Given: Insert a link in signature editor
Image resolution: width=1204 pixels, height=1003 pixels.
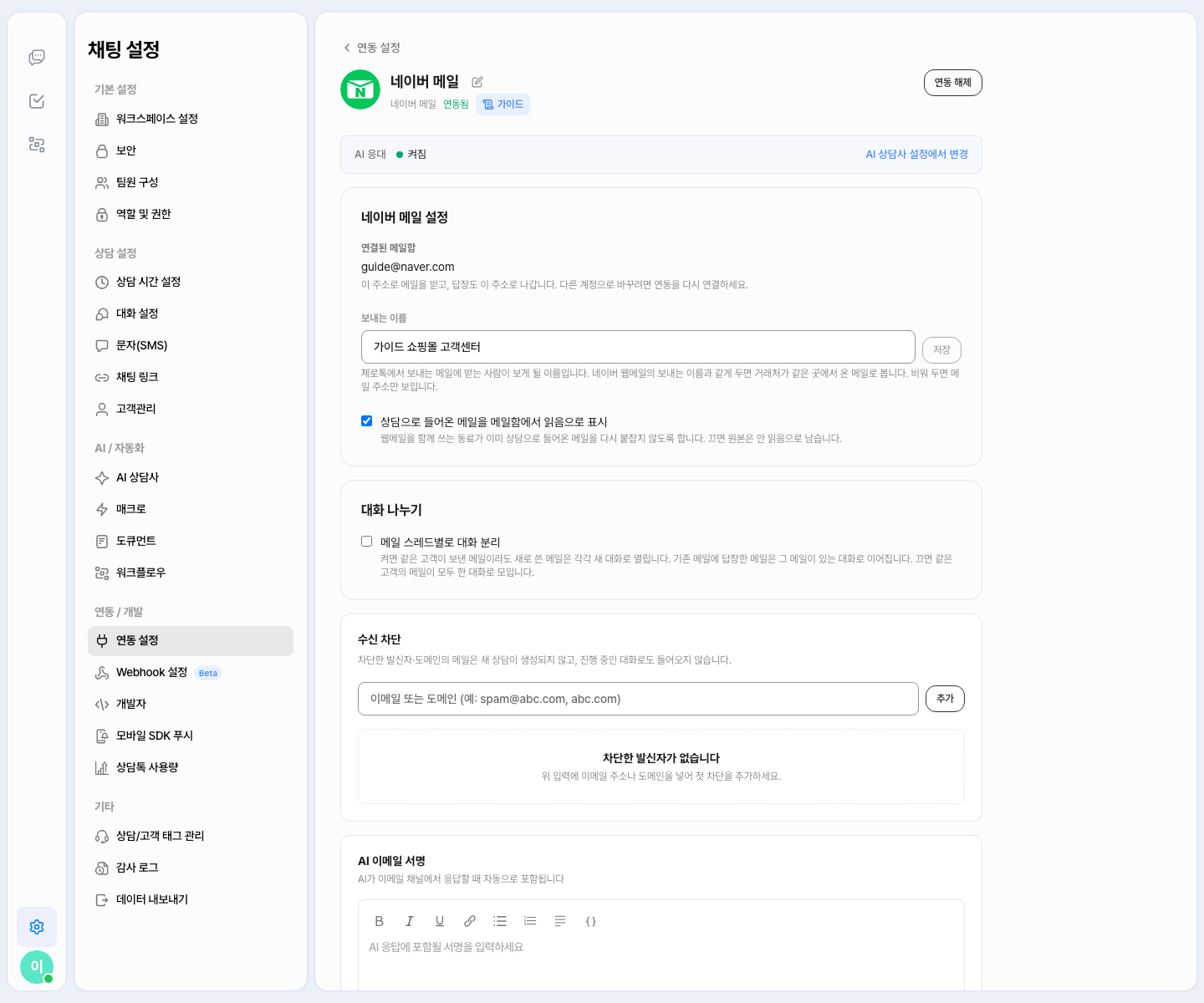Looking at the screenshot, I should [x=470, y=921].
